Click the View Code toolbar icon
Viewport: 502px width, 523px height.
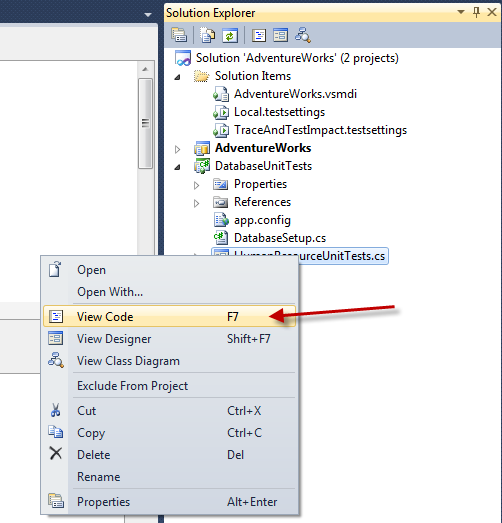click(x=259, y=35)
